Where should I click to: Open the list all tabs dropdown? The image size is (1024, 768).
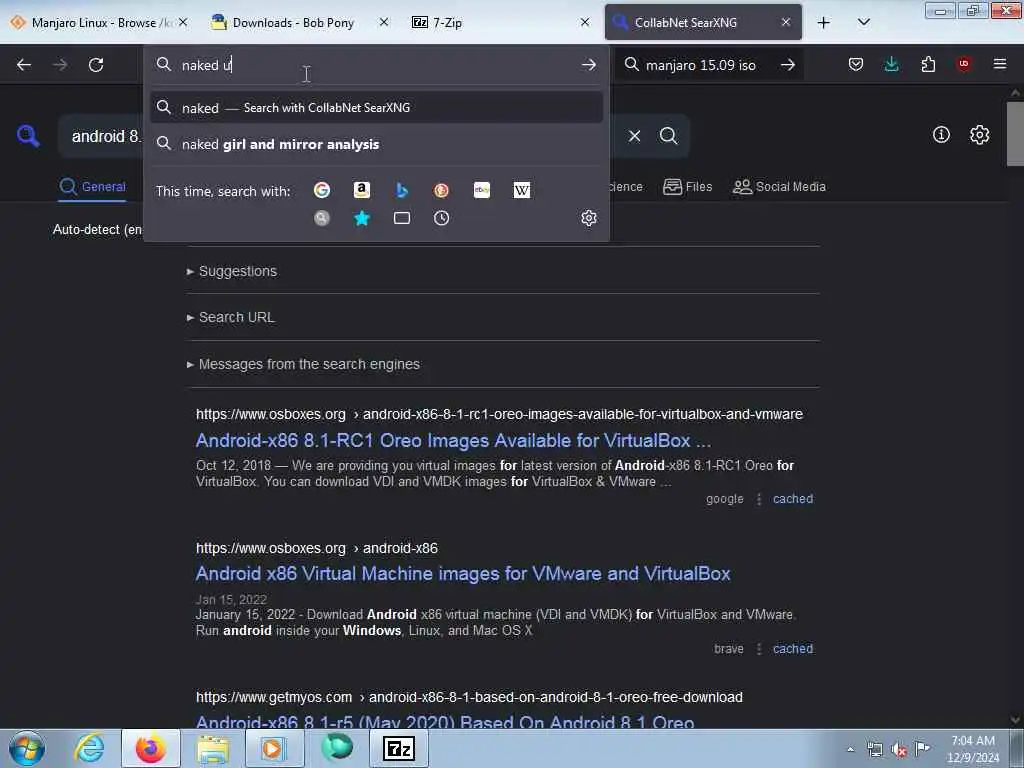click(x=863, y=22)
